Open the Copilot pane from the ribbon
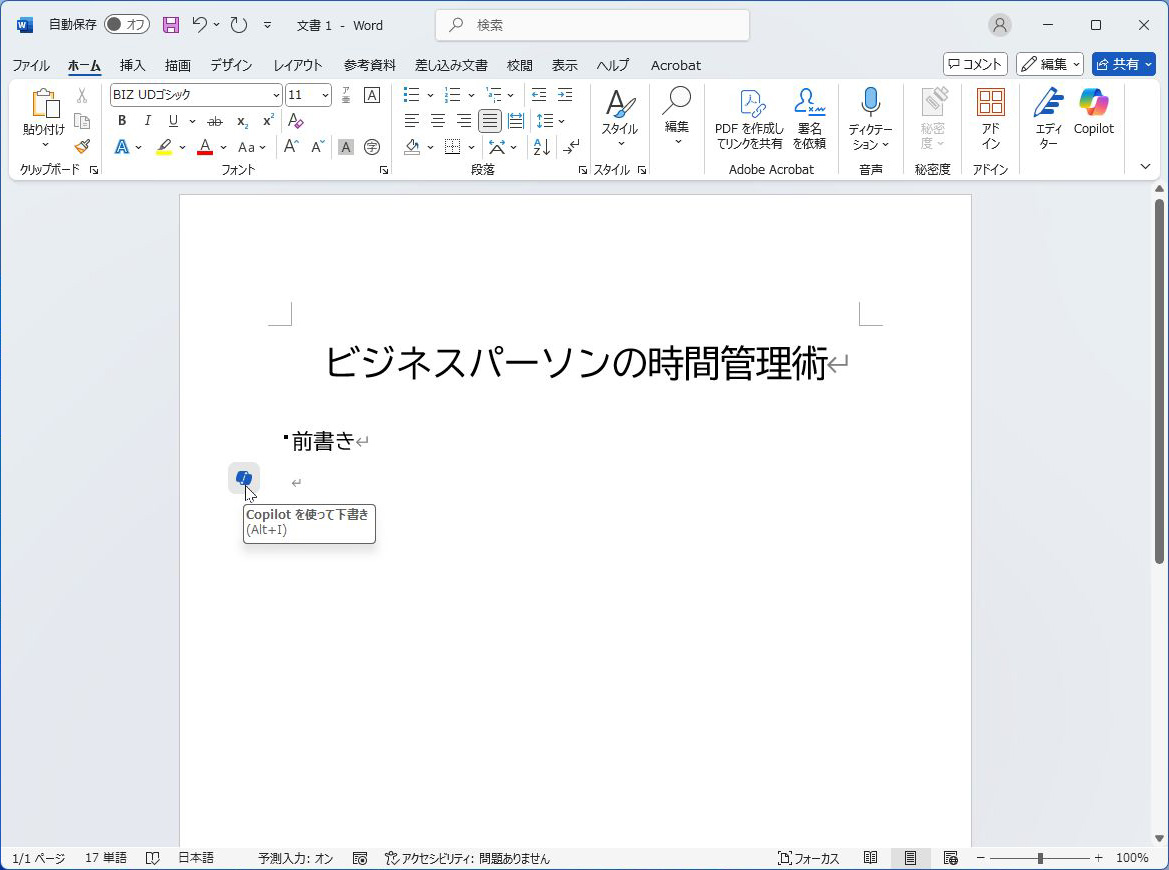1169x870 pixels. click(1093, 111)
